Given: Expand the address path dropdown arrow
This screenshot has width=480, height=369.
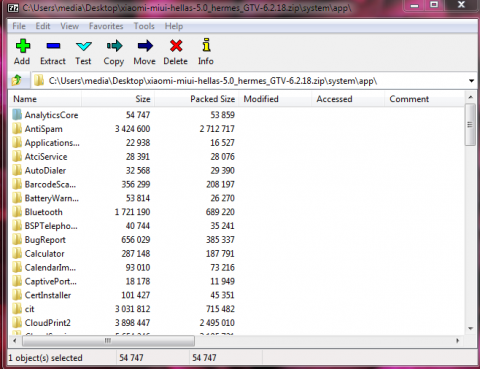Looking at the screenshot, I should (x=471, y=81).
